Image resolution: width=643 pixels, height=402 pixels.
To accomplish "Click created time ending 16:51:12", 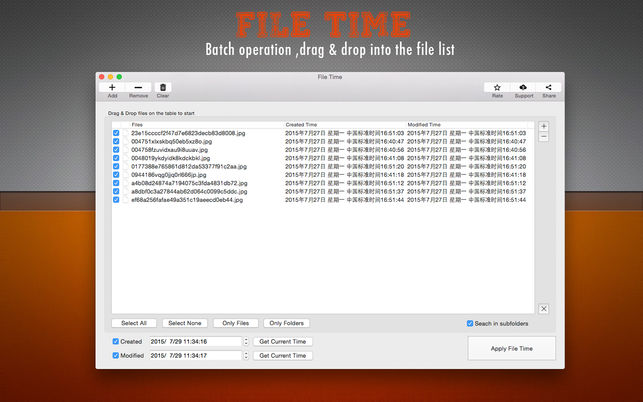I will pos(344,183).
